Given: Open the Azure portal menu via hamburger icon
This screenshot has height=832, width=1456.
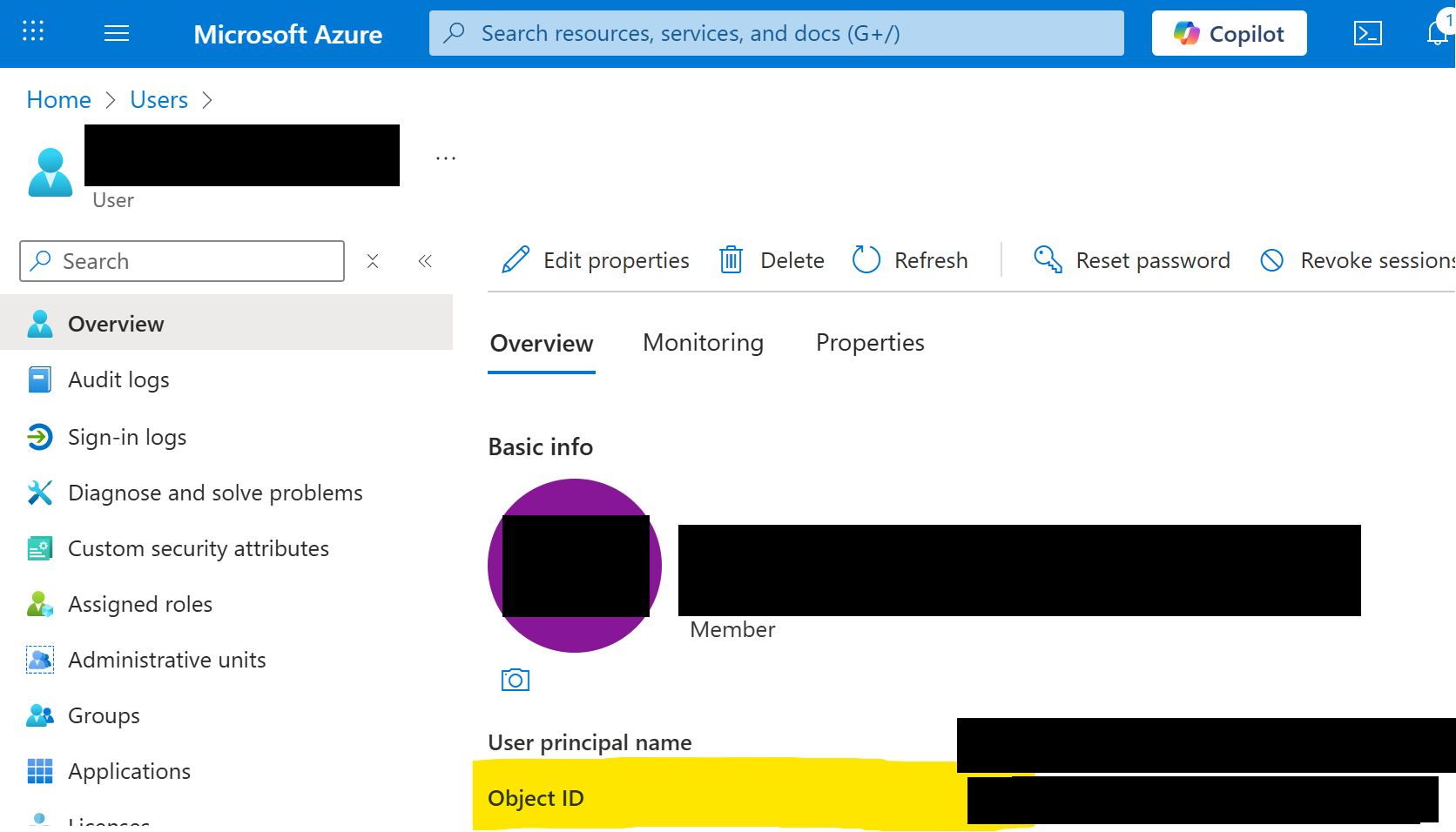Looking at the screenshot, I should (116, 33).
